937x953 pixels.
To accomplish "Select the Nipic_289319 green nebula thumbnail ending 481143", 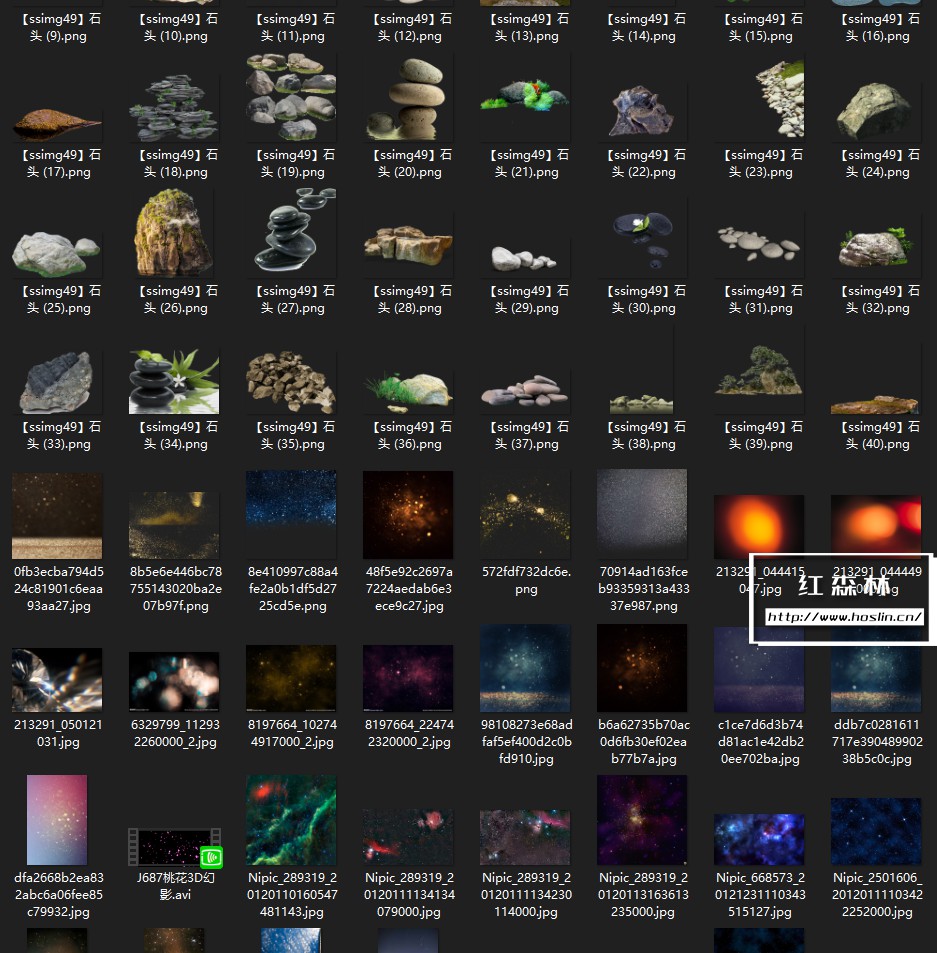I will coord(291,820).
